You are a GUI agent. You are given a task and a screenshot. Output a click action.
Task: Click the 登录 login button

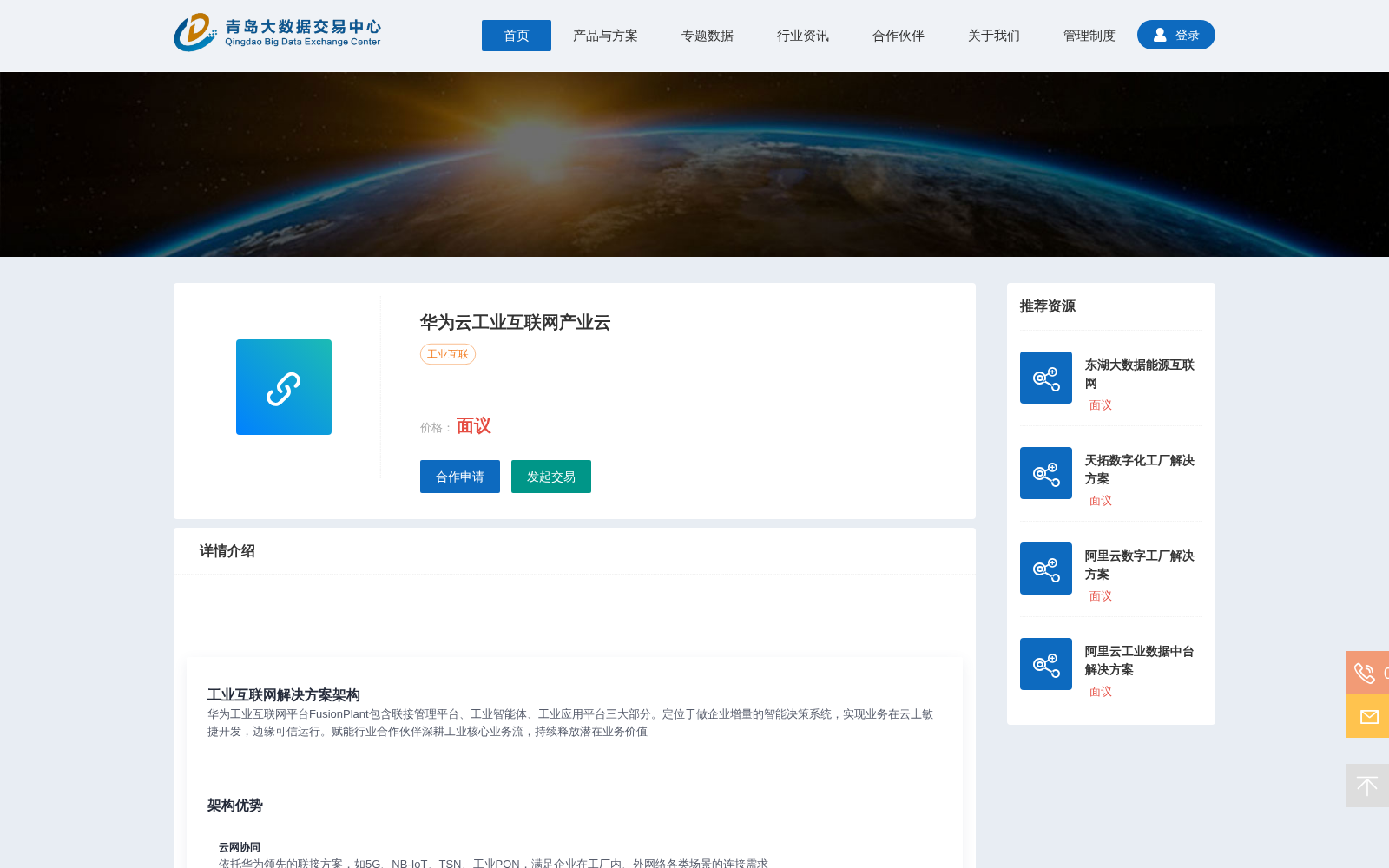(x=1176, y=35)
